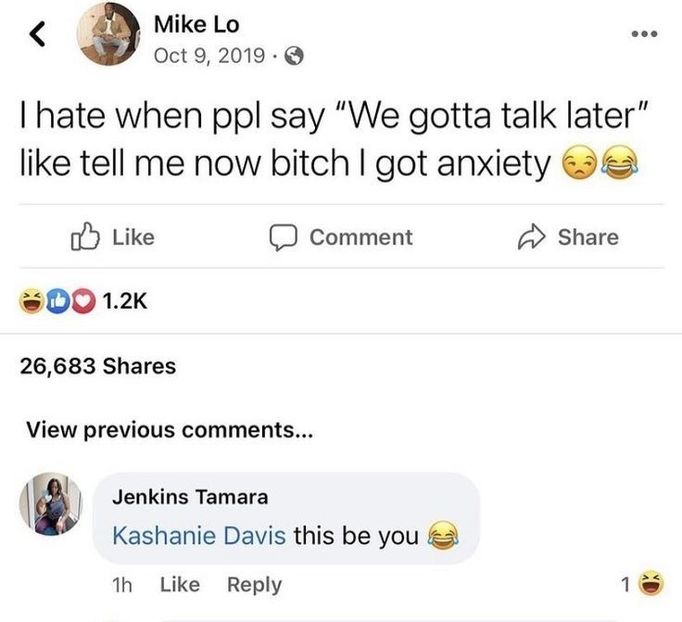Like Jenkins Tamara's comment
The height and width of the screenshot is (622, 682).
[x=180, y=584]
